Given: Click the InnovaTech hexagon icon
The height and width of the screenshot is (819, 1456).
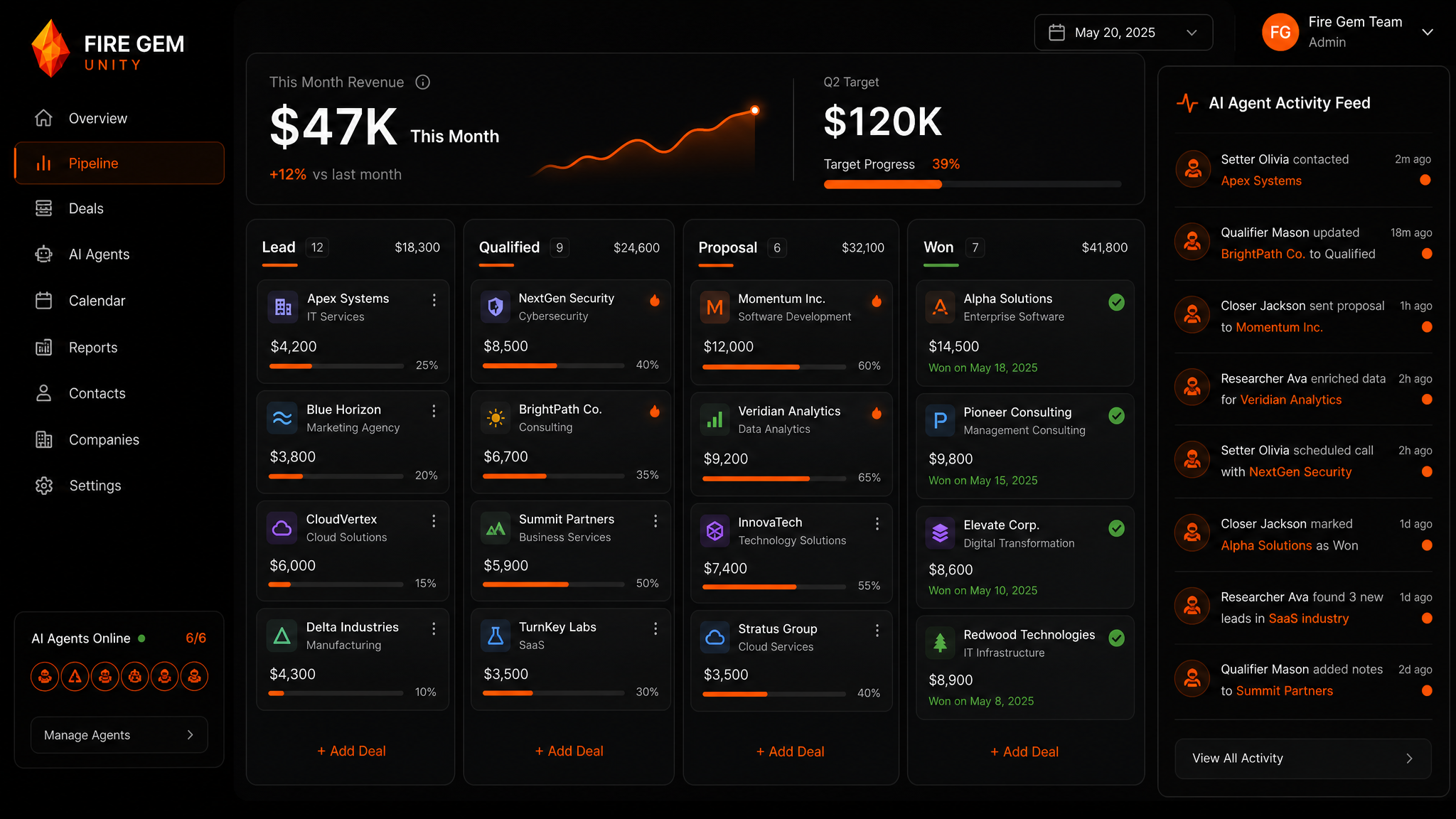Looking at the screenshot, I should click(715, 531).
